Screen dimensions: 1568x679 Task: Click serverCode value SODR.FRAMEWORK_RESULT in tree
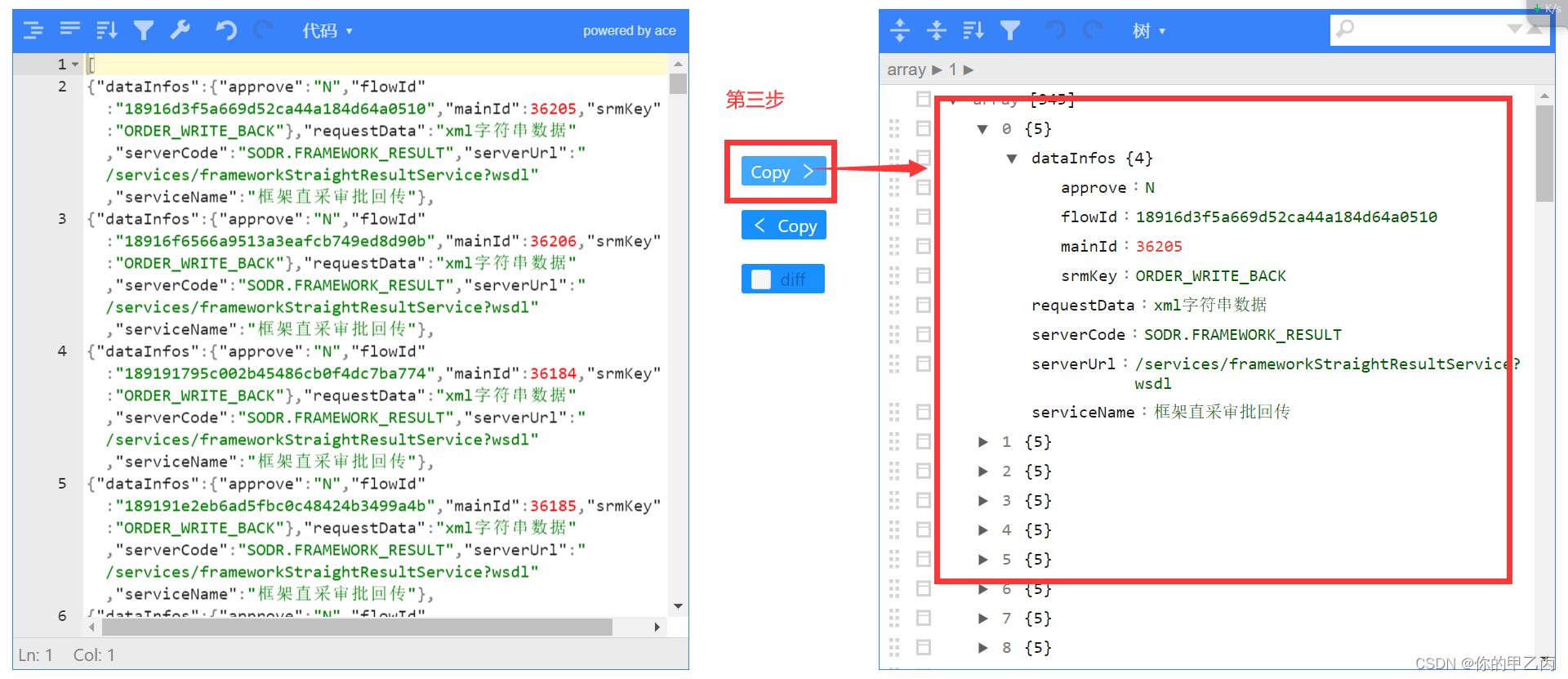(1242, 335)
